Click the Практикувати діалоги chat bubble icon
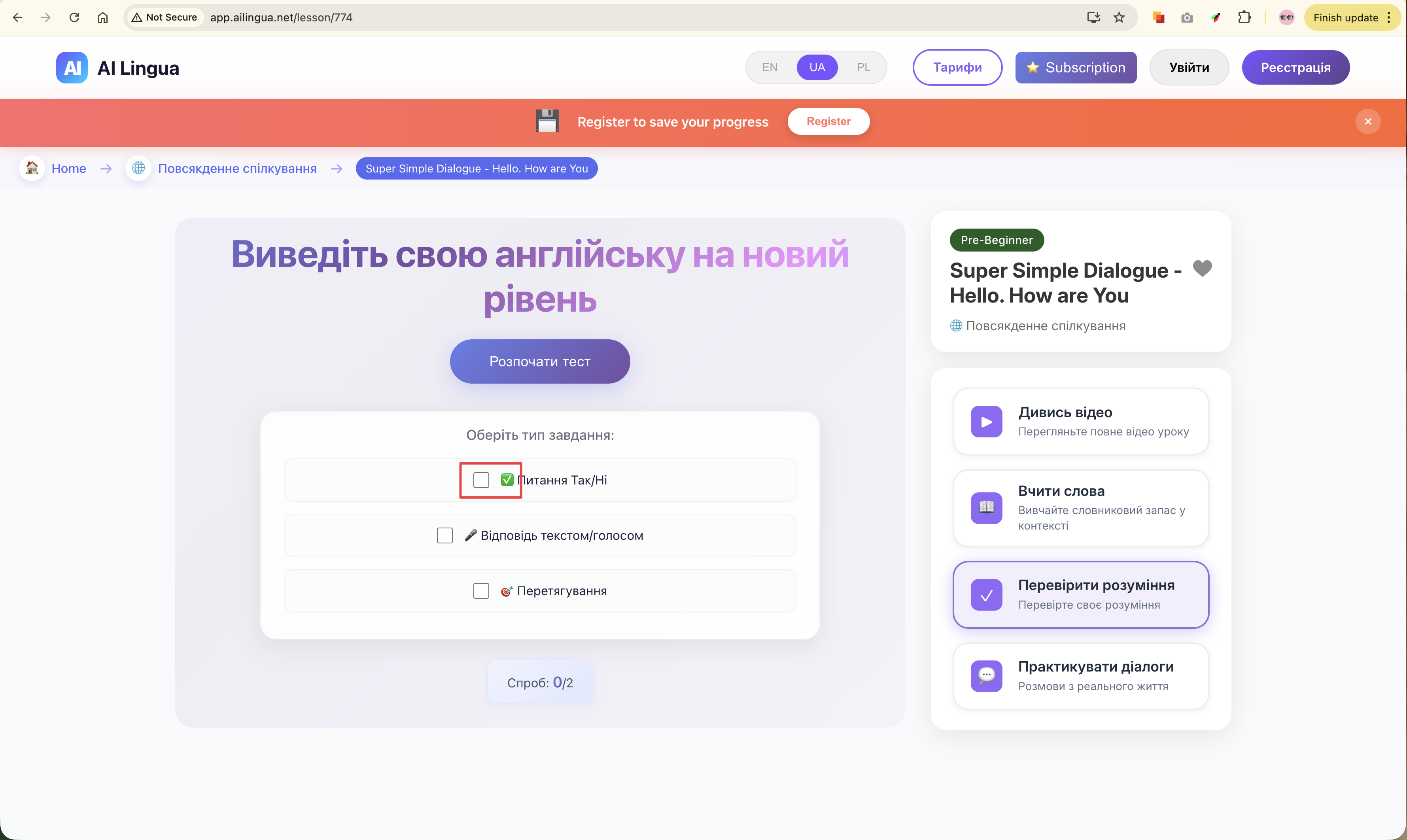 (986, 676)
